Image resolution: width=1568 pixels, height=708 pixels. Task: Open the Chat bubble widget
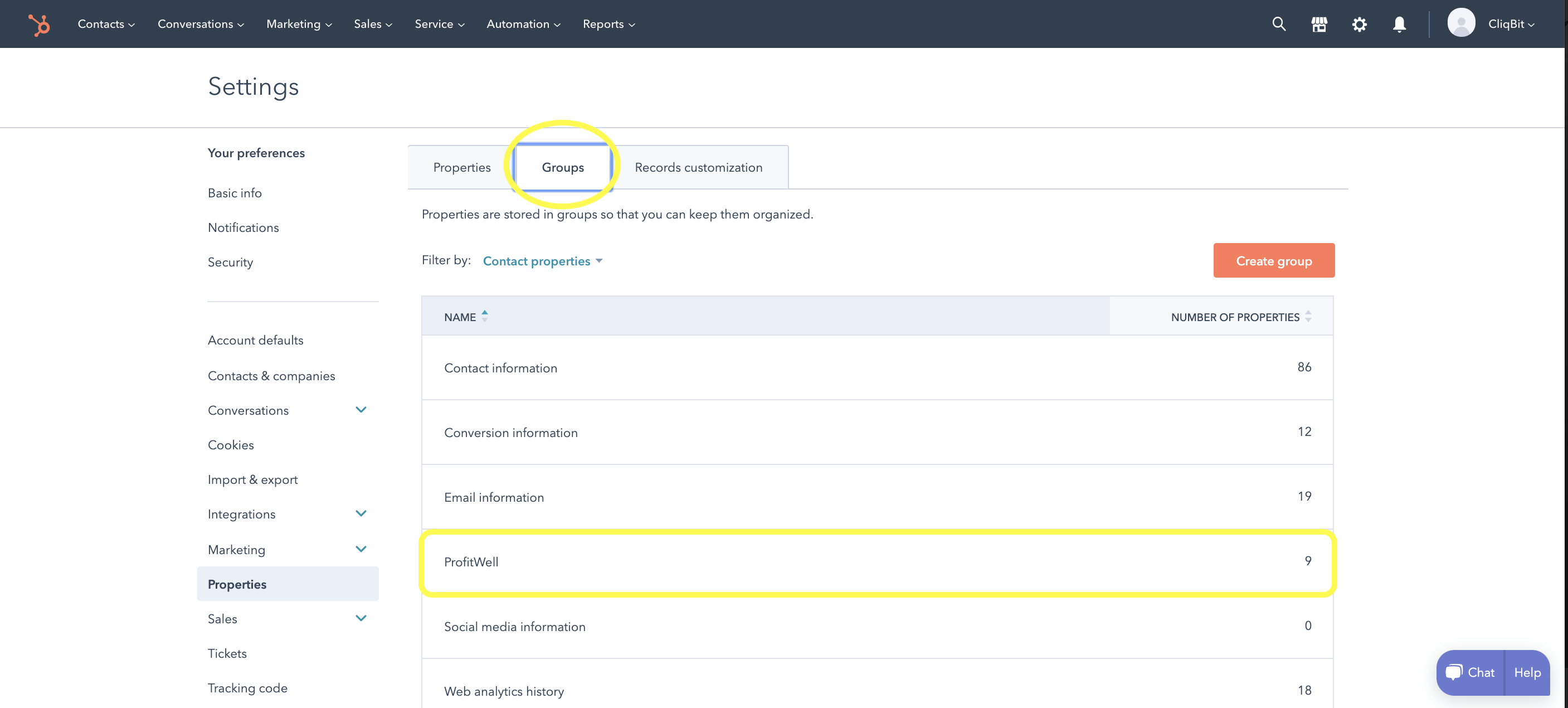(1470, 672)
